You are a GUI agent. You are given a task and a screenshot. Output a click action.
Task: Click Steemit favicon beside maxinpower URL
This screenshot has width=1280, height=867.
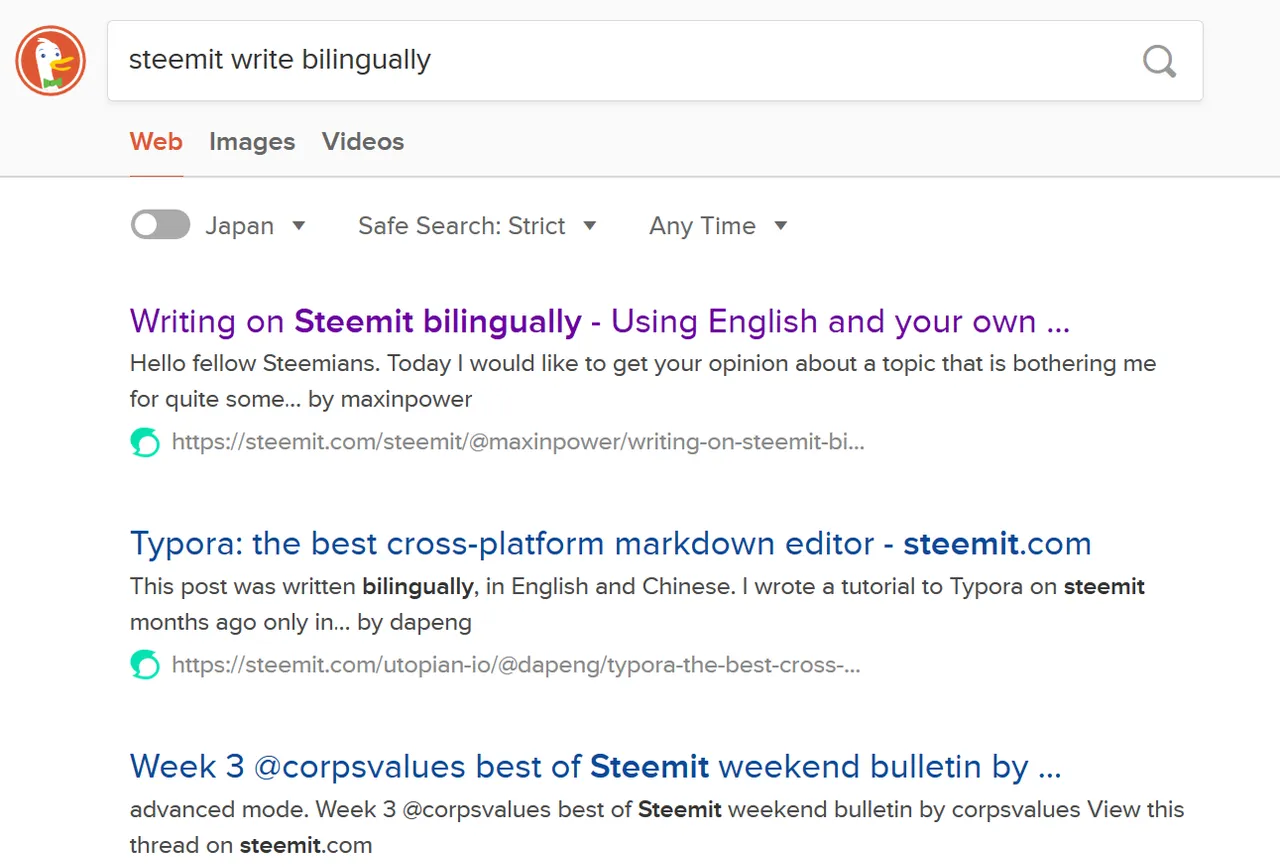point(145,442)
